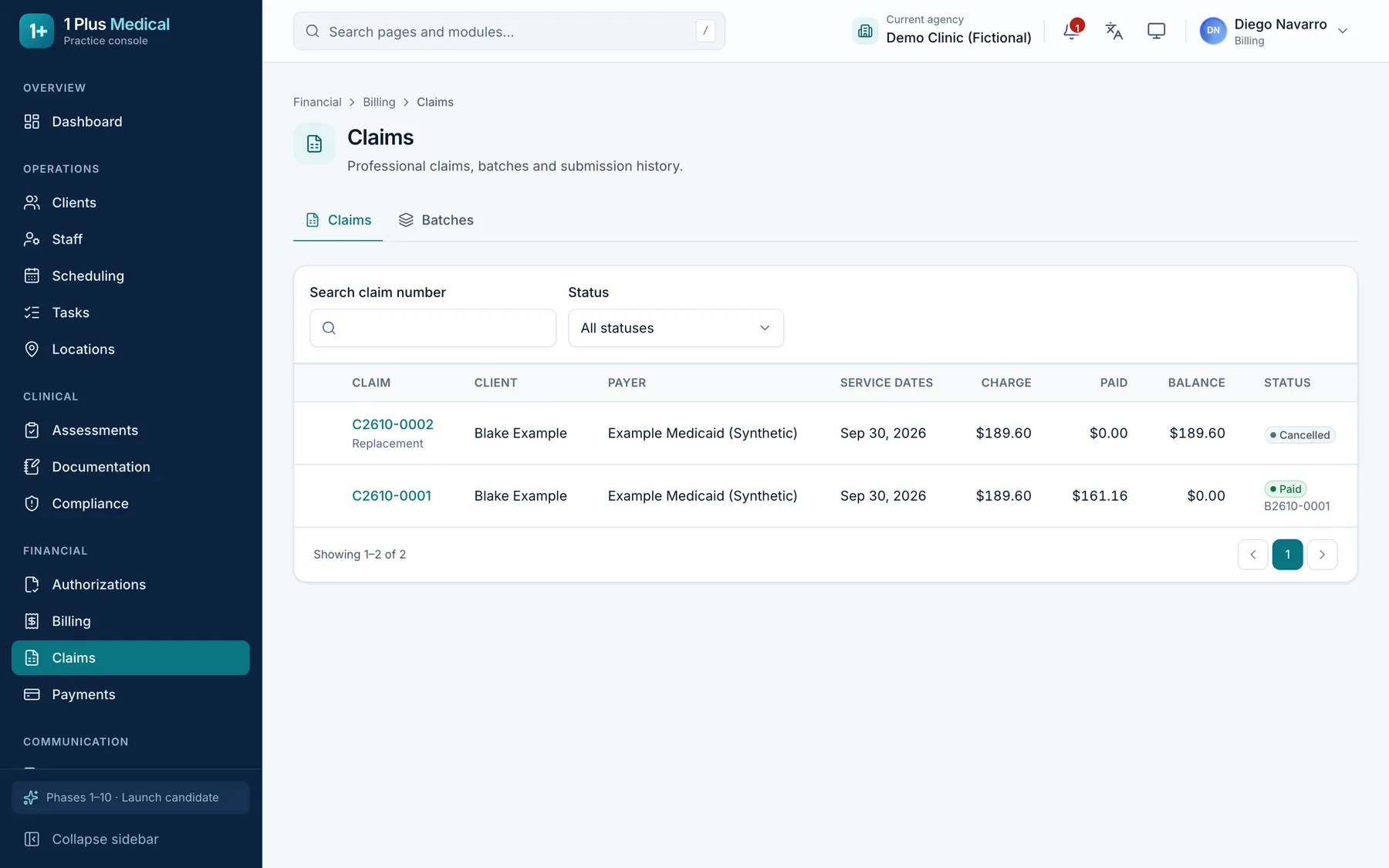Open Scheduling in sidebar
1389x868 pixels.
coord(130,276)
